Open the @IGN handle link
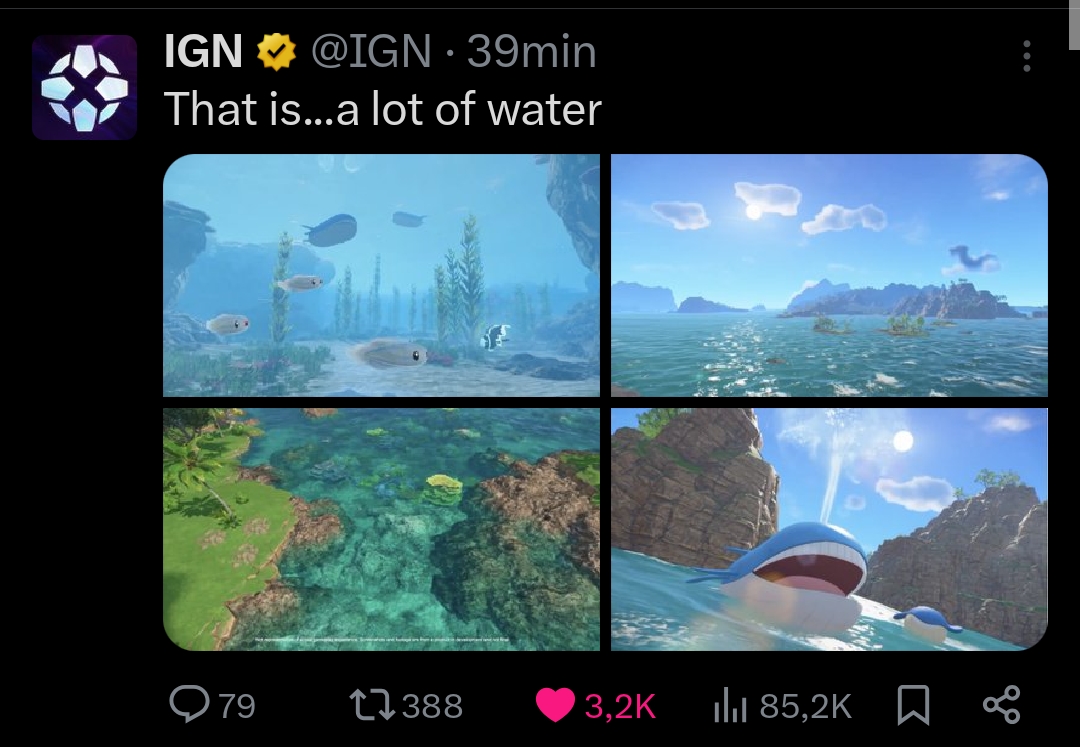1080x747 pixels. [x=372, y=52]
